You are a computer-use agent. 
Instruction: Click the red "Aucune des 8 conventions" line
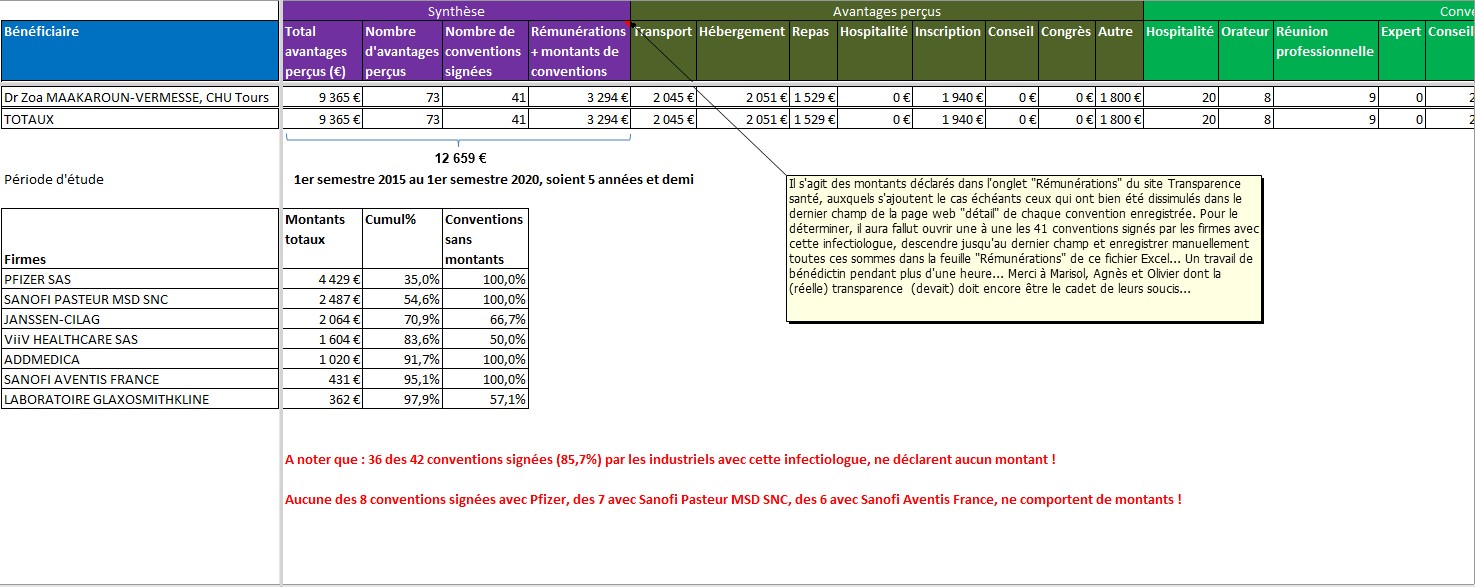pos(733,498)
